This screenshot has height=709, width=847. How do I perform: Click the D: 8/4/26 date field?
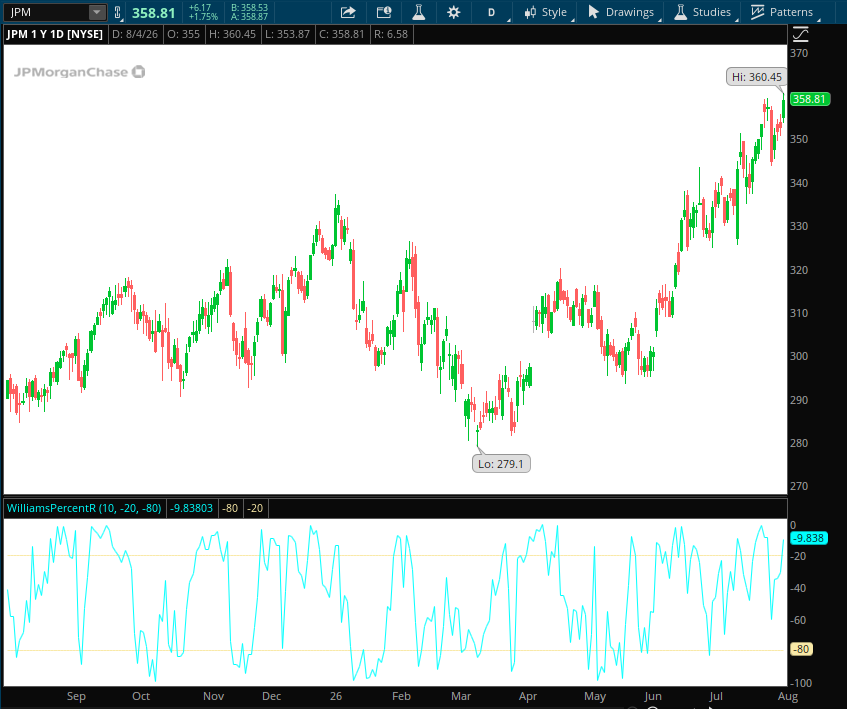pos(135,34)
